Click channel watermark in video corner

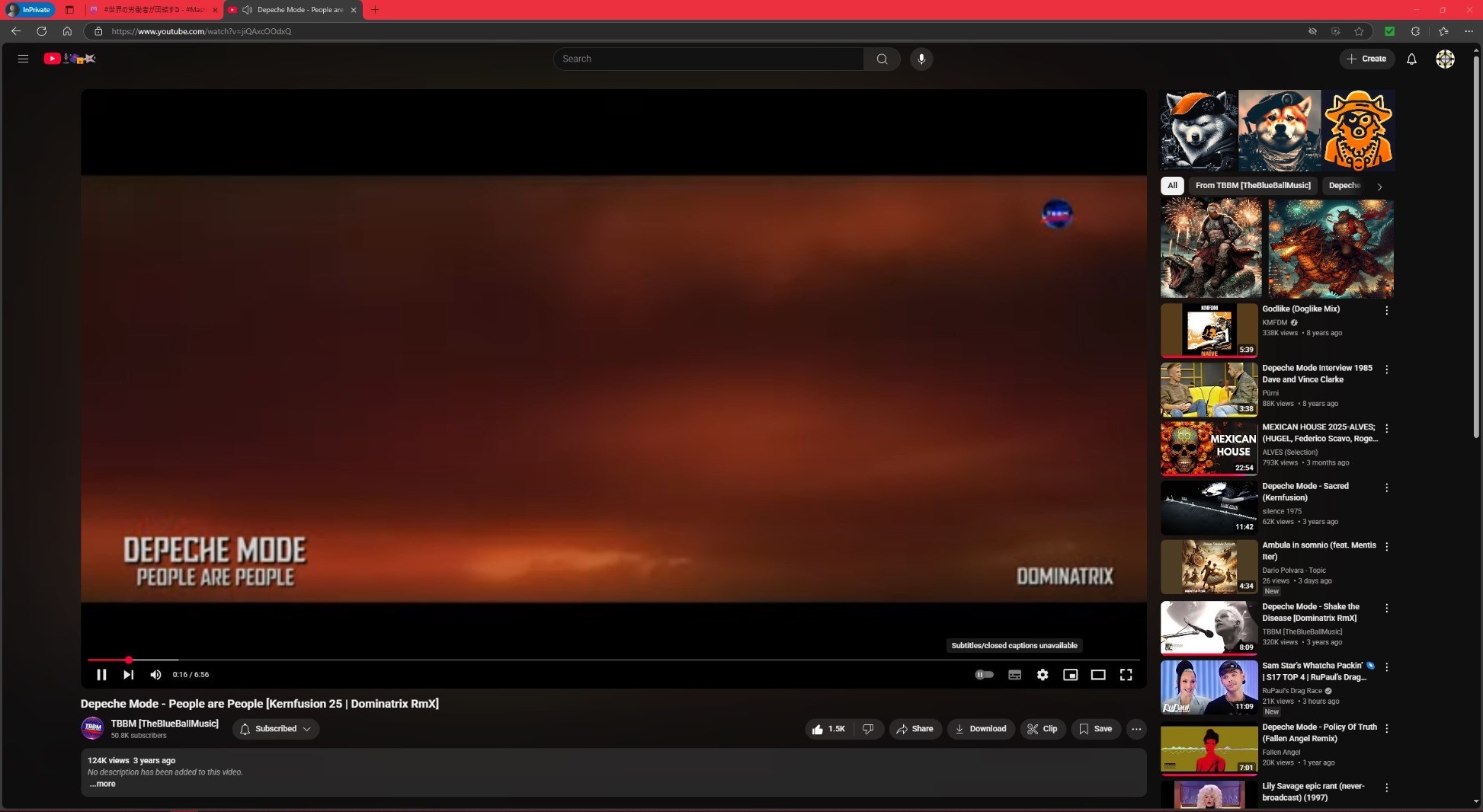(x=1057, y=215)
